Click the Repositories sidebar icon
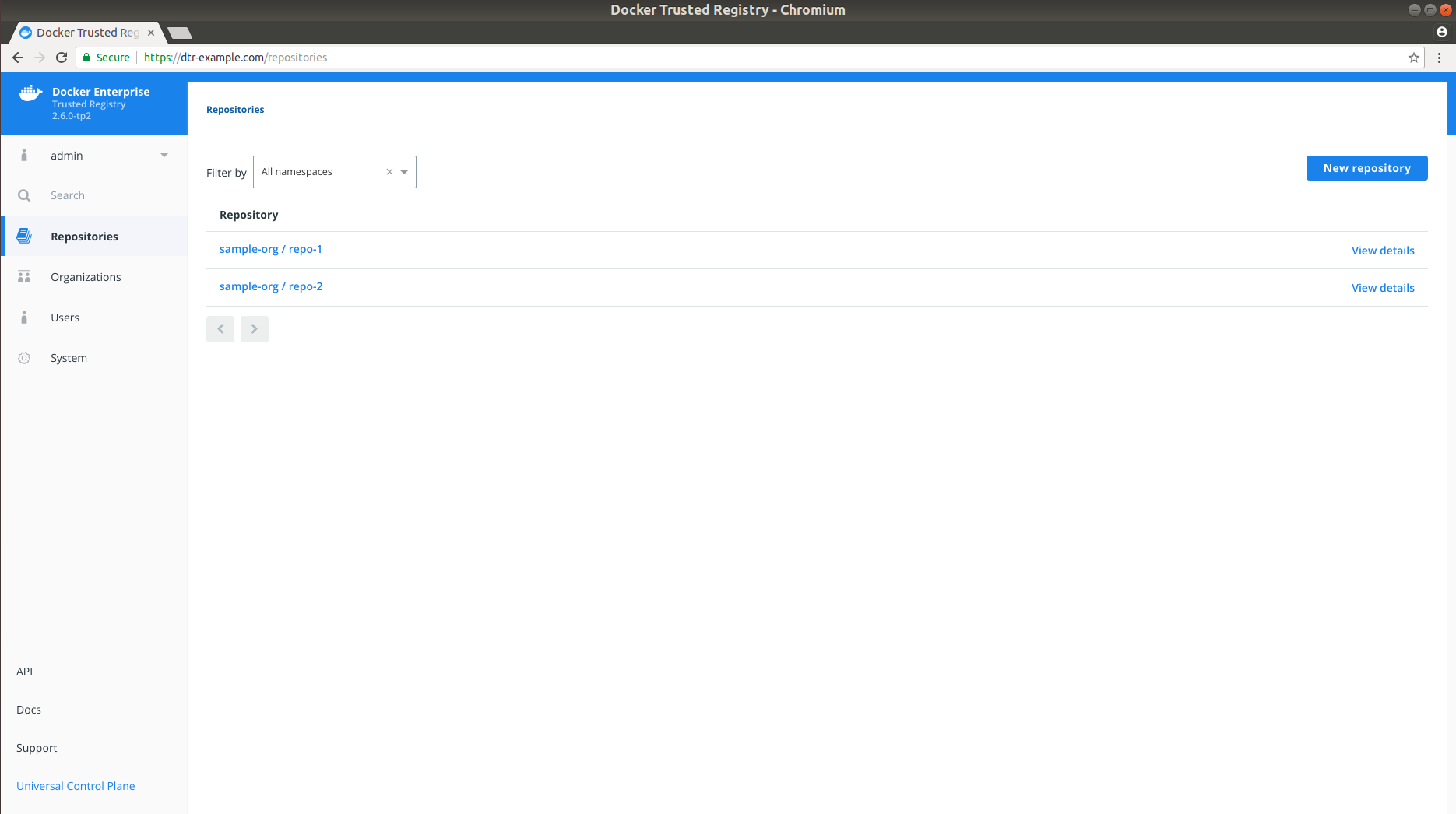 [x=24, y=236]
